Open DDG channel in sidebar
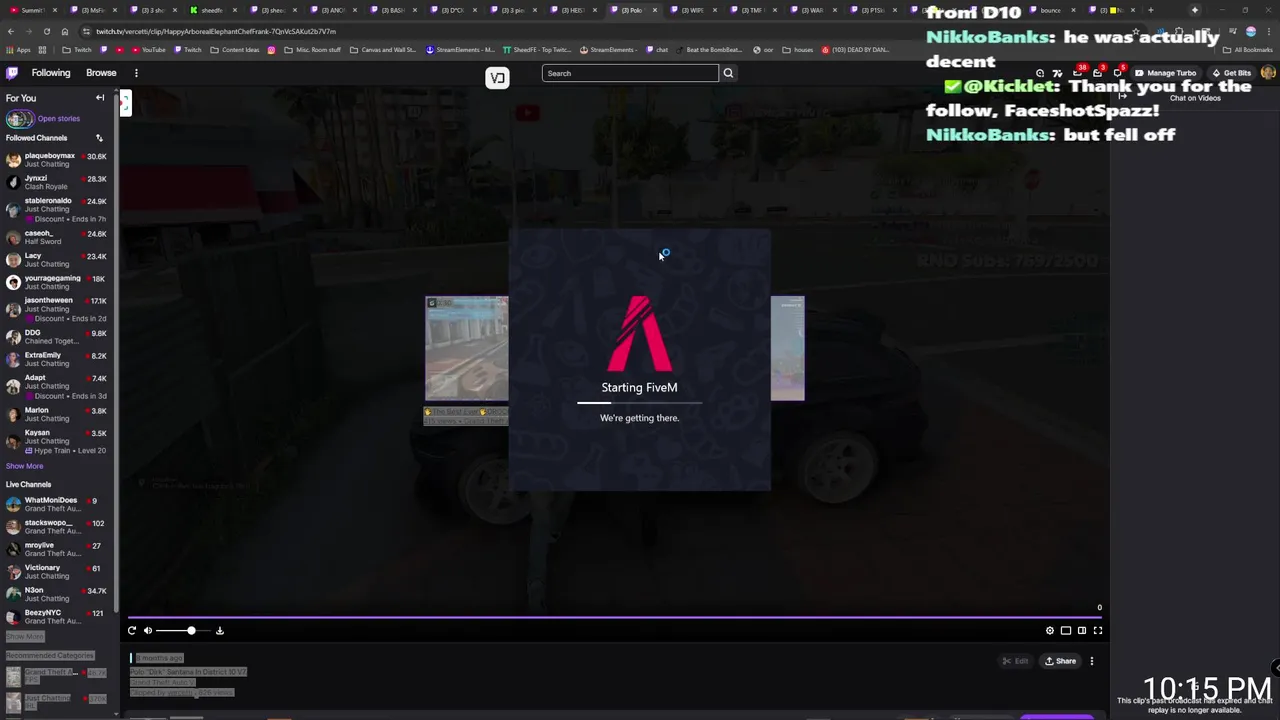1280x720 pixels. [57, 337]
